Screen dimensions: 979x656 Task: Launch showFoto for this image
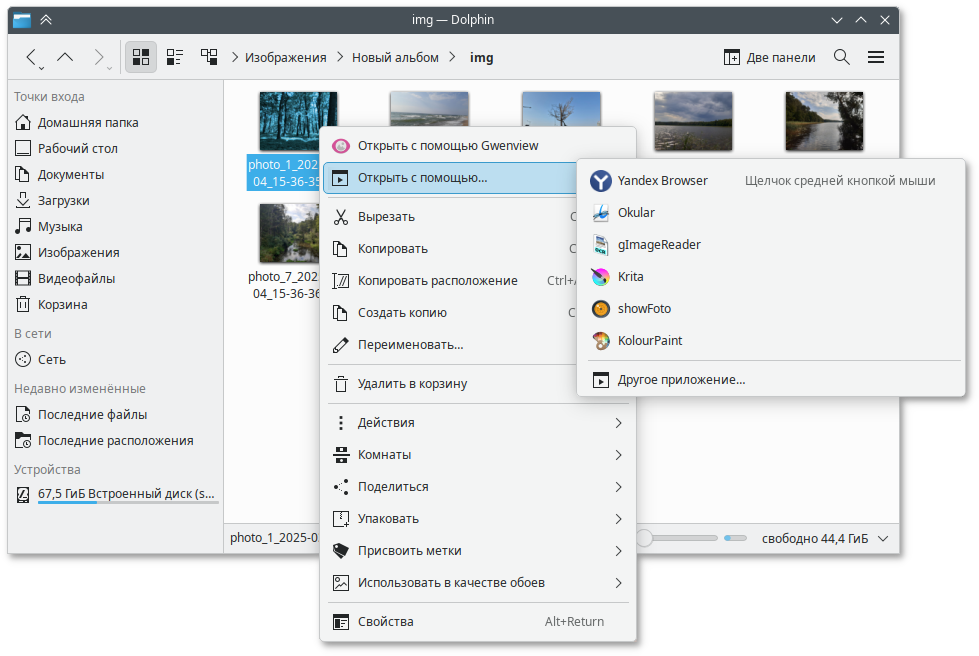[x=644, y=309]
